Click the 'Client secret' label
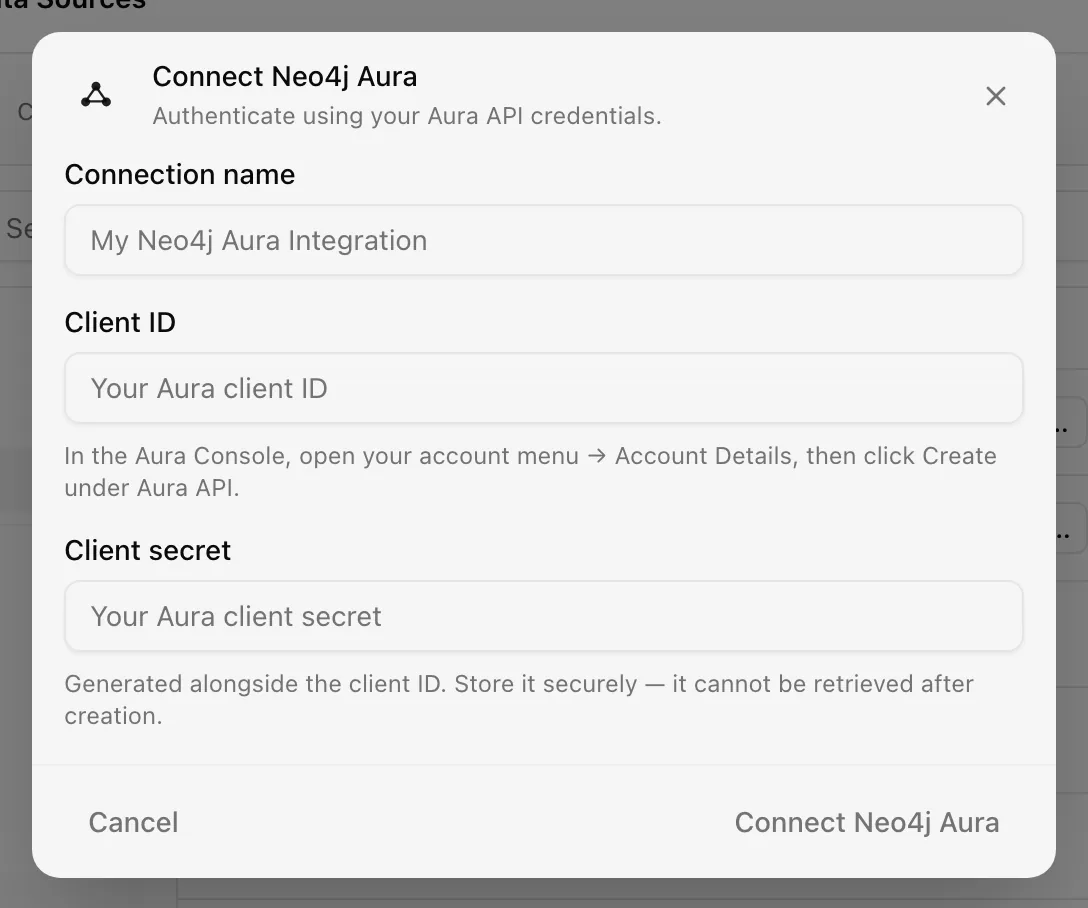 click(x=147, y=550)
